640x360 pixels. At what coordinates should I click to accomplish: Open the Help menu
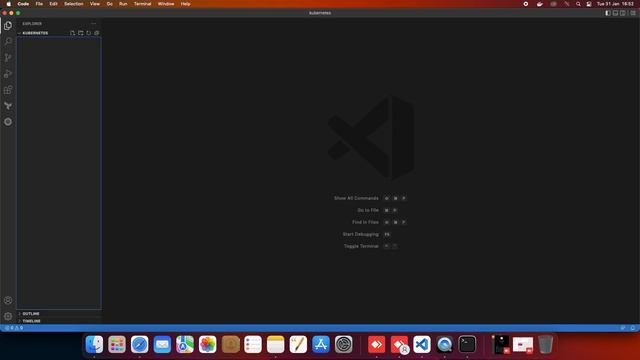point(186,4)
